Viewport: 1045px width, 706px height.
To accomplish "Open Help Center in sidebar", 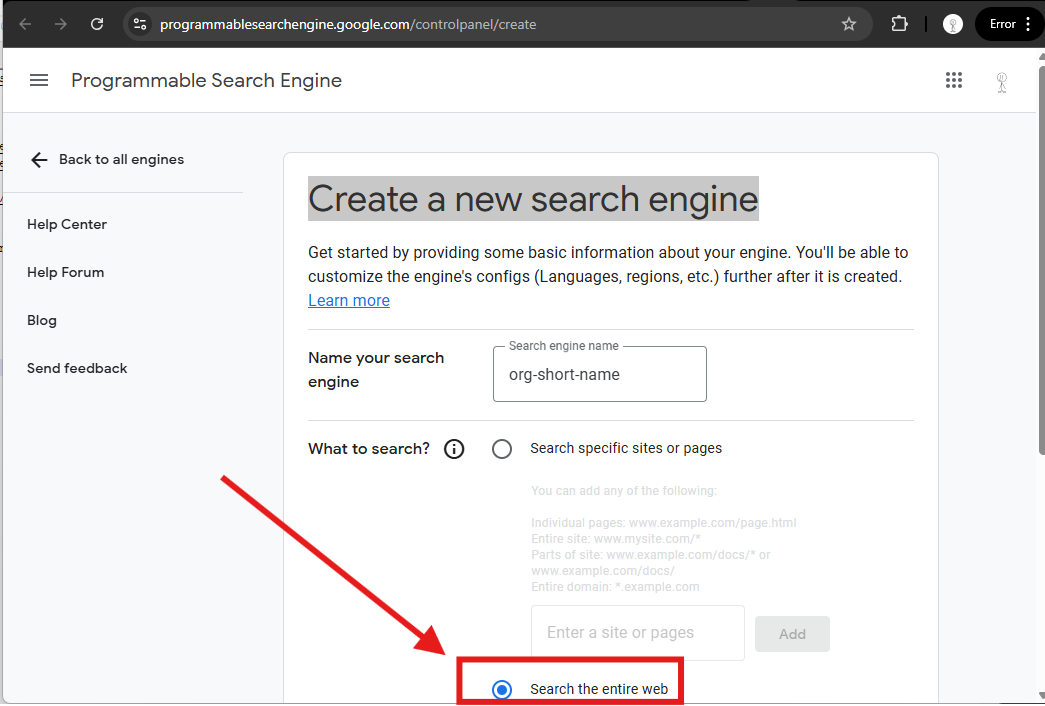I will coord(67,224).
